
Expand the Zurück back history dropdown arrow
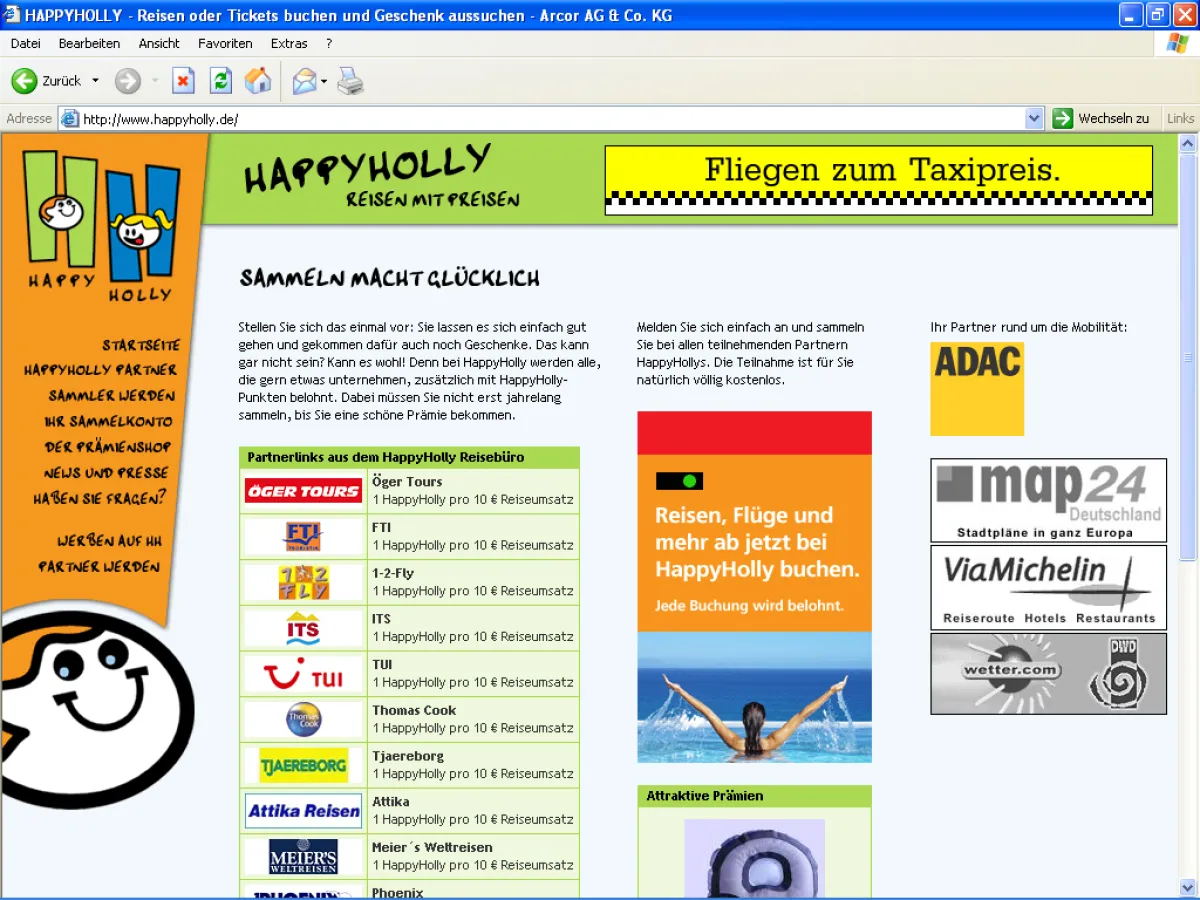96,81
